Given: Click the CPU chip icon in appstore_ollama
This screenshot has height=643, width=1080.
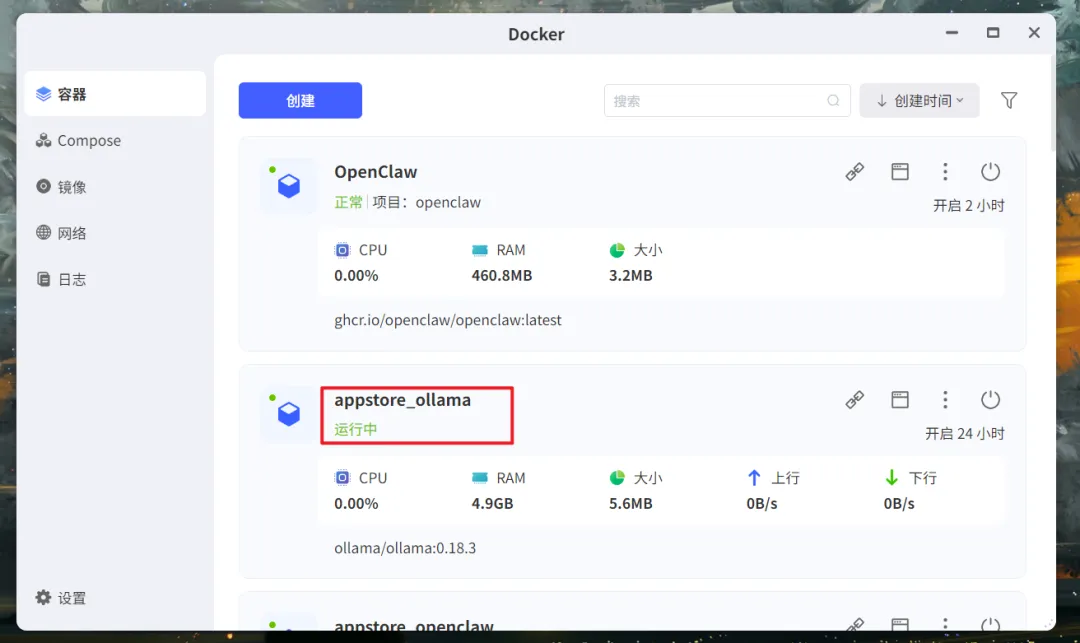Looking at the screenshot, I should [x=342, y=478].
